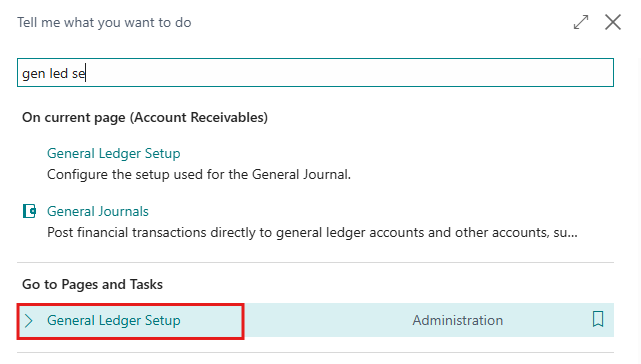641x364 pixels.
Task: Click the 'On current page (Account Receivables)' heading
Action: point(145,118)
